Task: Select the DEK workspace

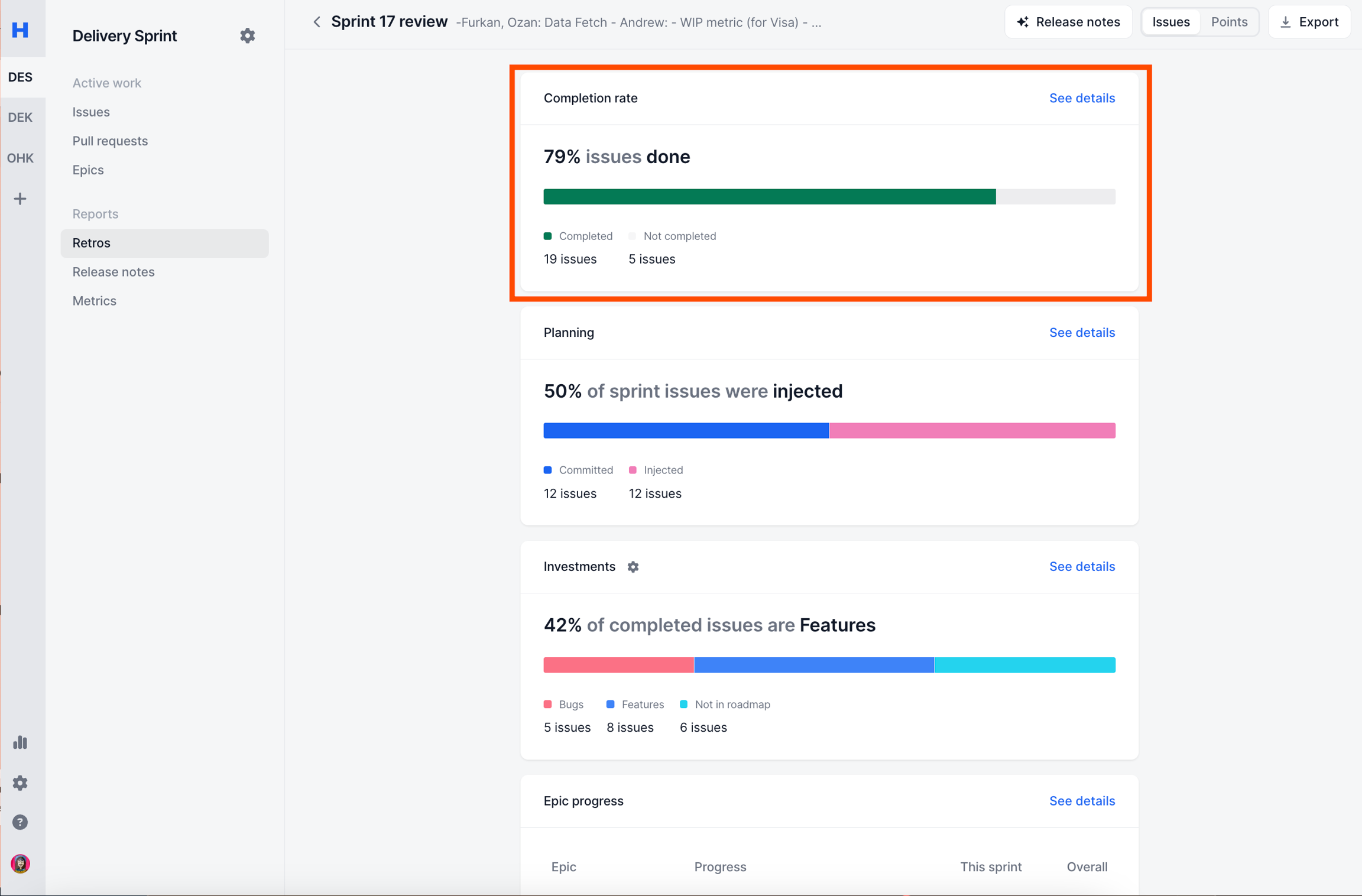Action: [20, 117]
